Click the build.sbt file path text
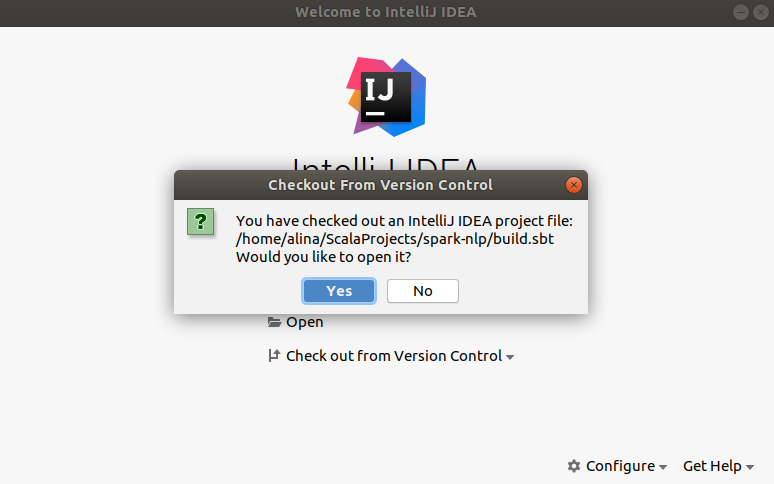The width and height of the screenshot is (774, 484). 395,239
